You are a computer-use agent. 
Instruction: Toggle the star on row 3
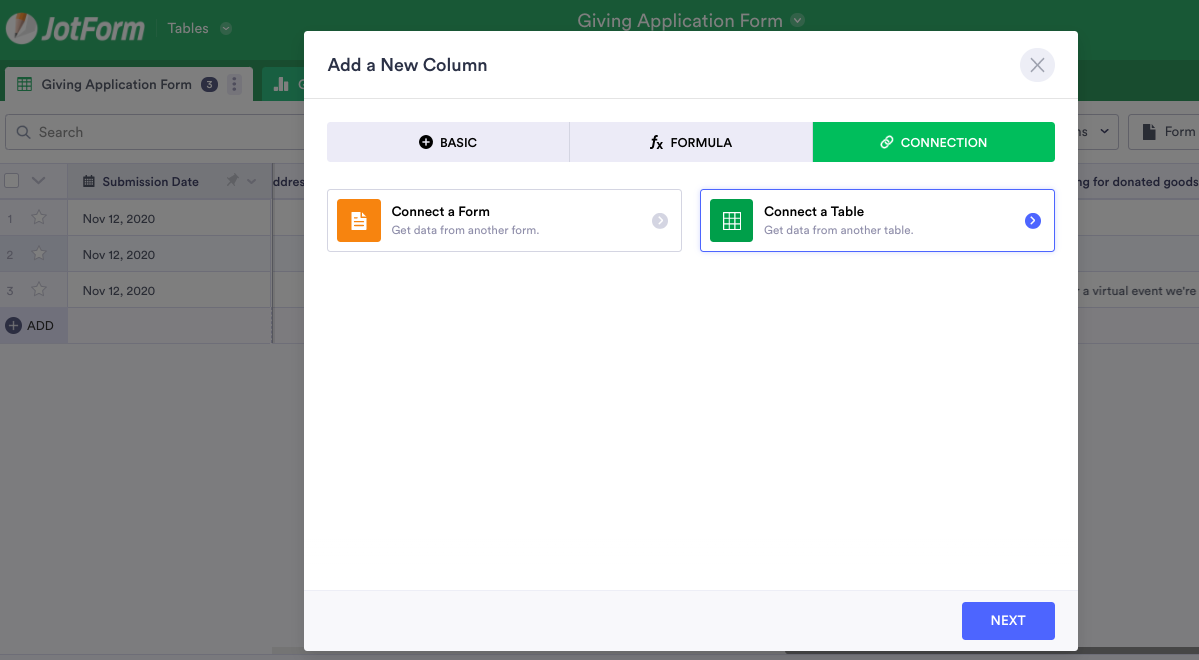(x=39, y=290)
